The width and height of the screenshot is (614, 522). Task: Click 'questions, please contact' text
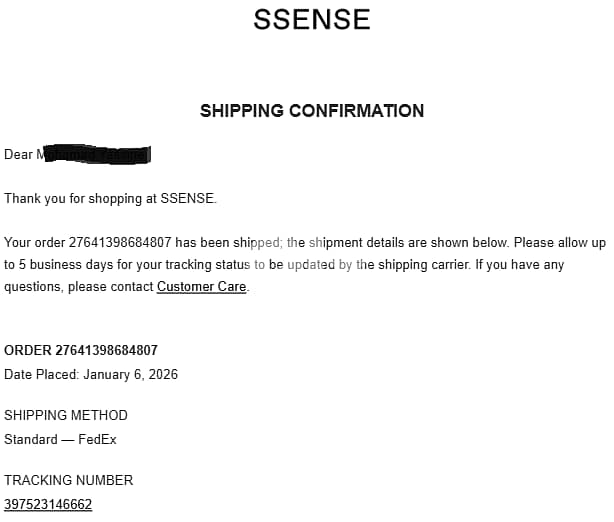(79, 287)
